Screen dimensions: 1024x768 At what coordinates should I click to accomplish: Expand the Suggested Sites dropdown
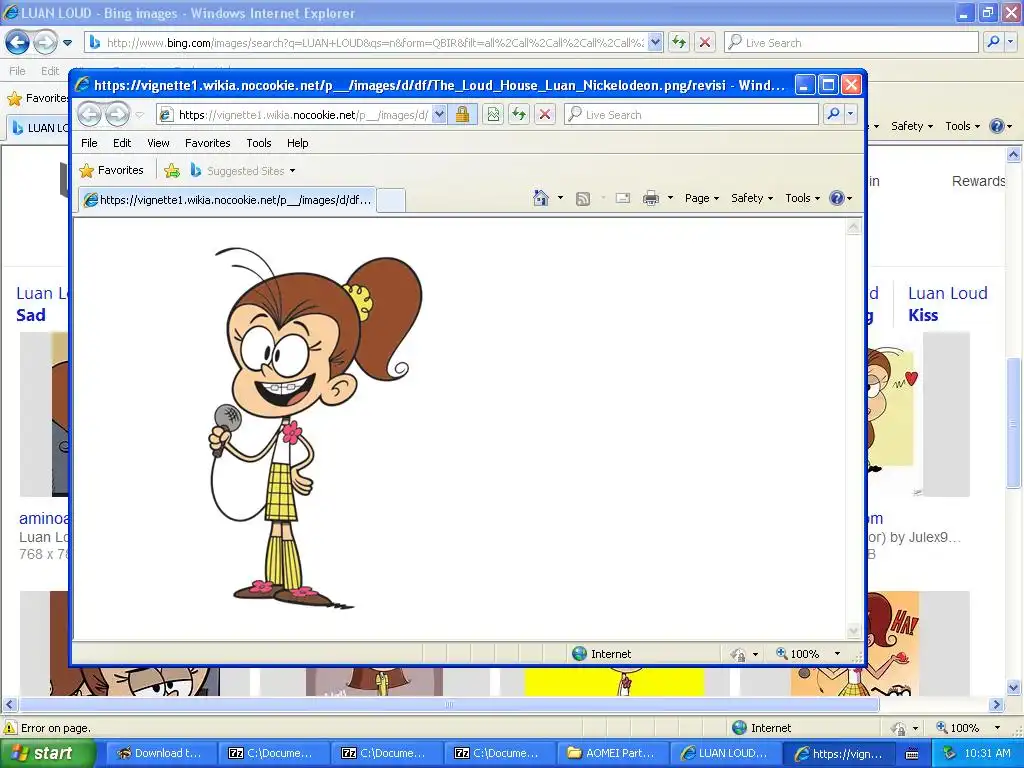[x=293, y=171]
